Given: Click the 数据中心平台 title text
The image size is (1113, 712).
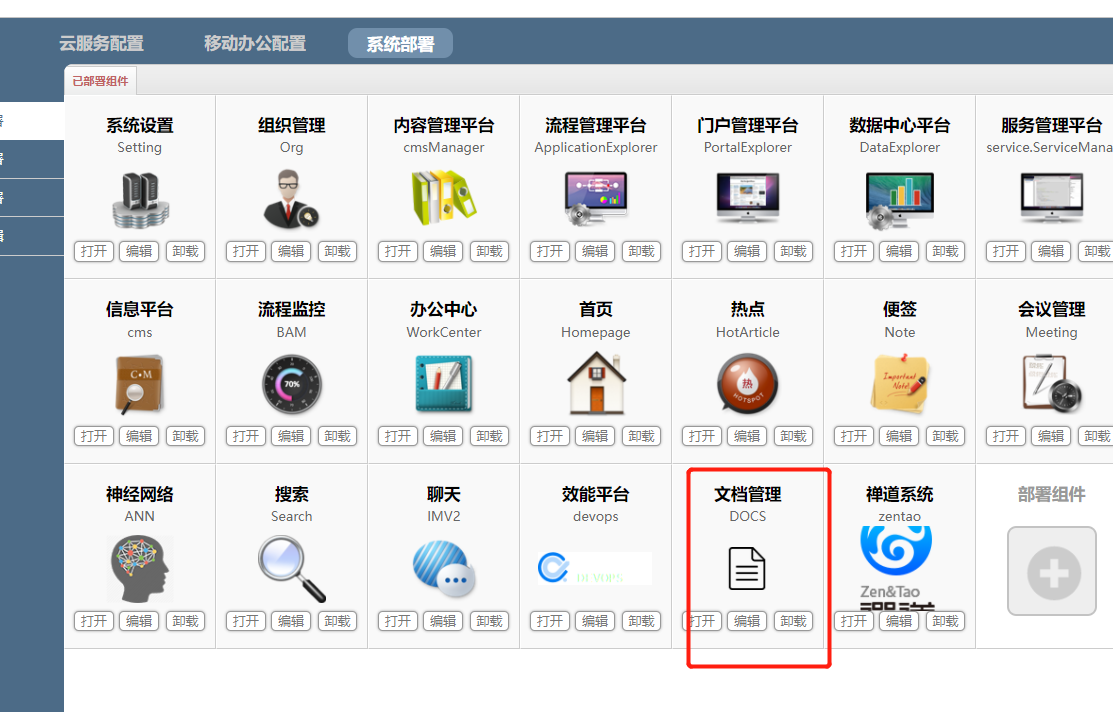Looking at the screenshot, I should pyautogui.click(x=899, y=126).
